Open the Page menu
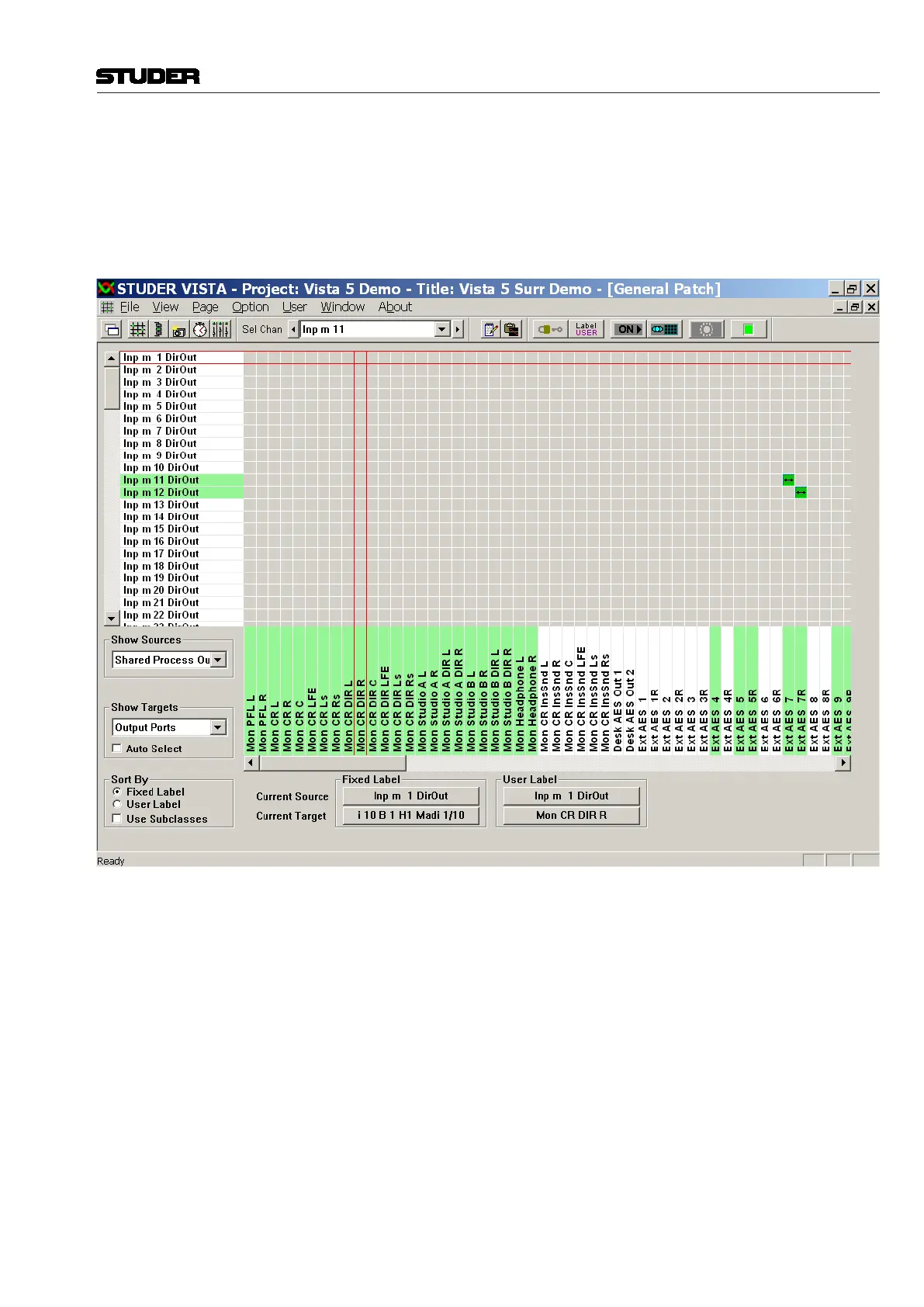 point(206,307)
